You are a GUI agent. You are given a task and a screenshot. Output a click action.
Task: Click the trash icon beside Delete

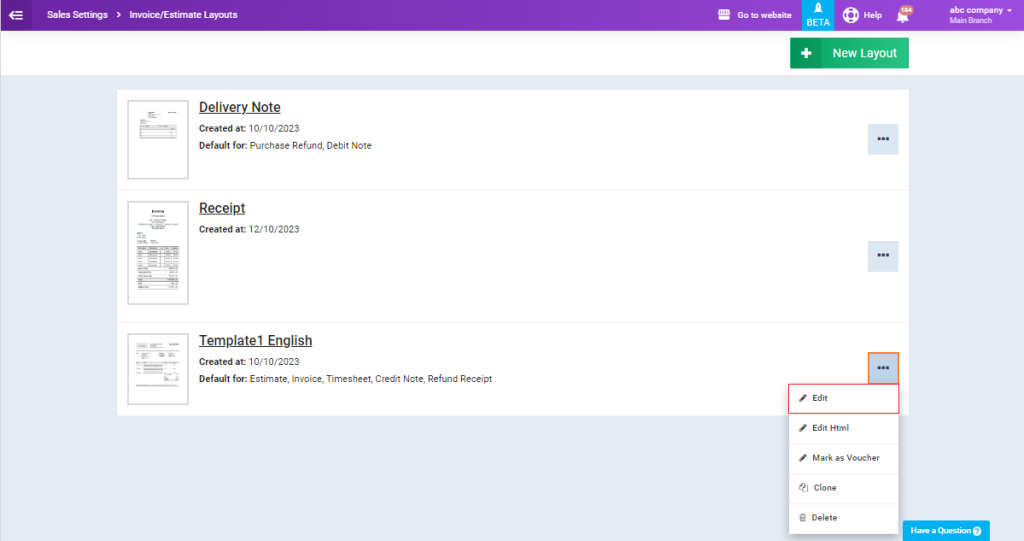(x=803, y=518)
